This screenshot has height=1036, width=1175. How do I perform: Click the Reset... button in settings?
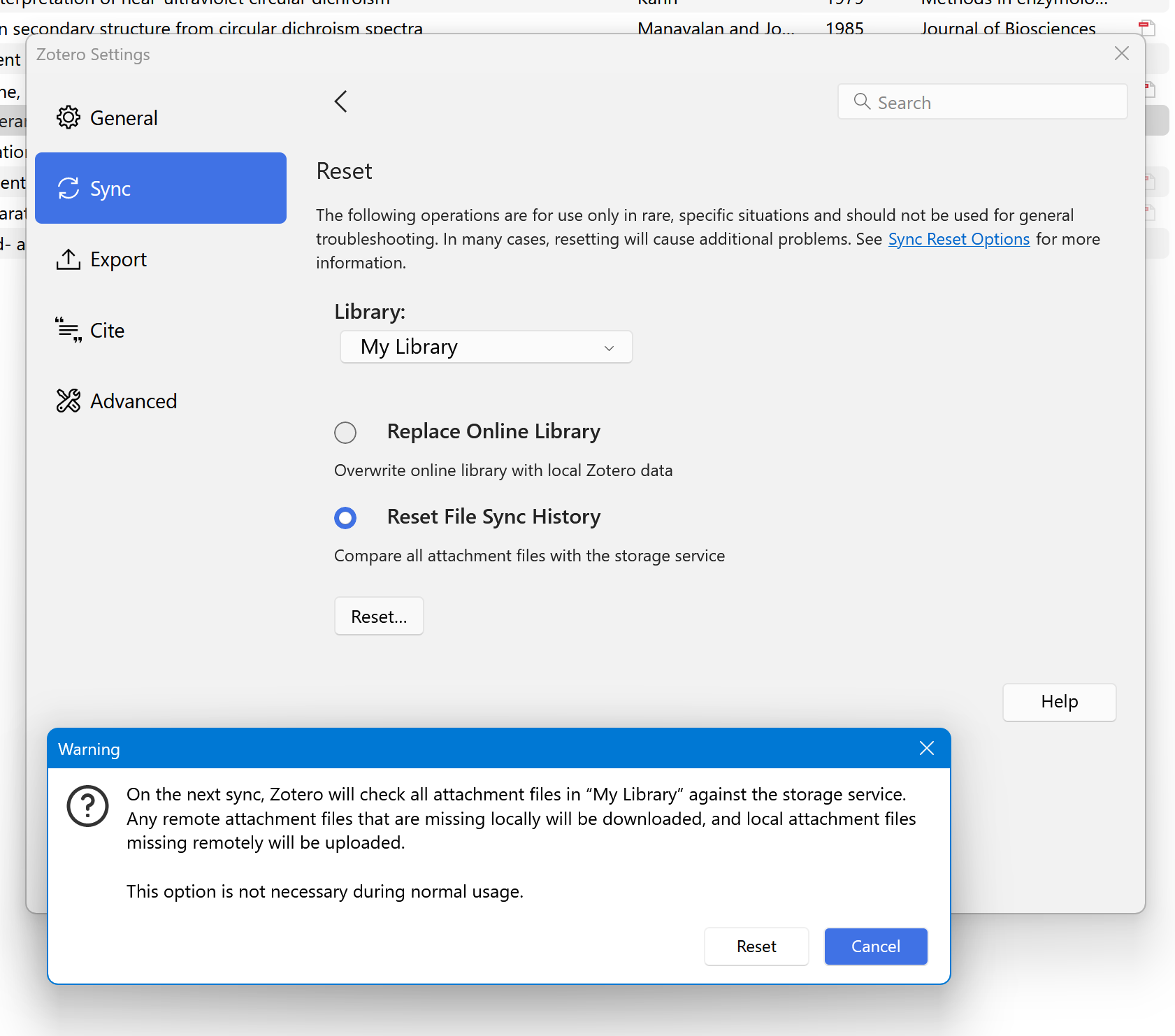coord(379,616)
